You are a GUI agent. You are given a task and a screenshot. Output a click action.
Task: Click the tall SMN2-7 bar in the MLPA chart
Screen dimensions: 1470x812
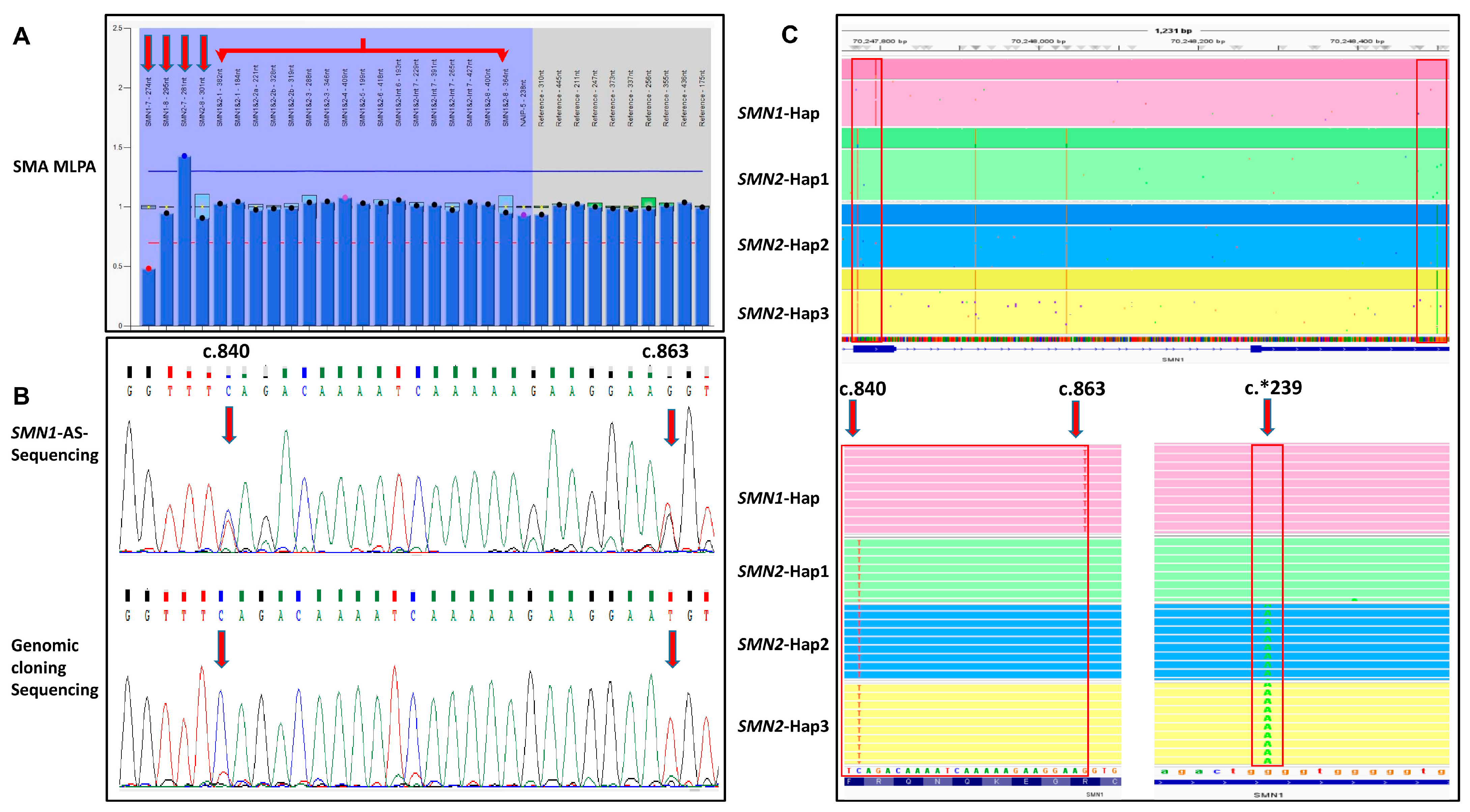click(184, 241)
